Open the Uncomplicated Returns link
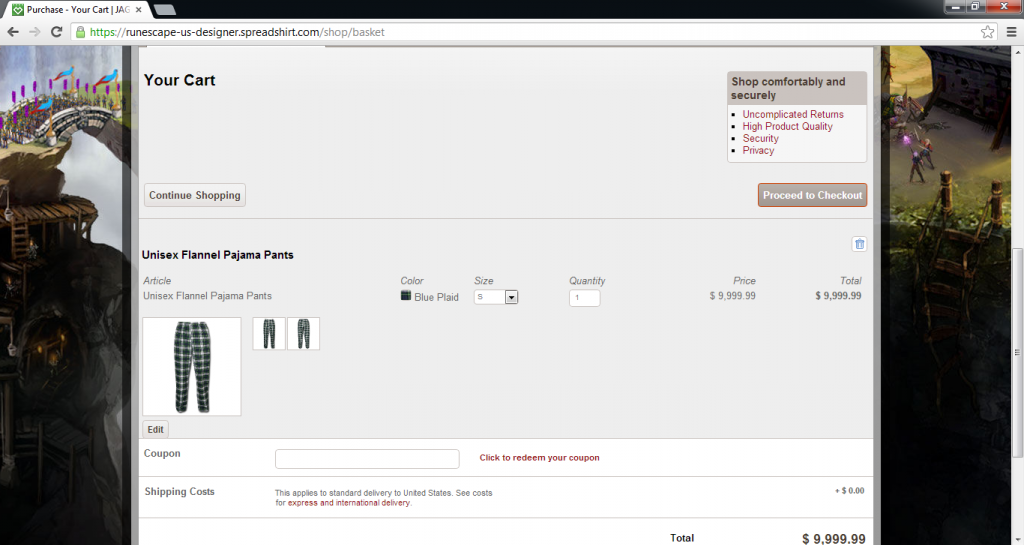Image resolution: width=1024 pixels, height=545 pixels. point(792,115)
